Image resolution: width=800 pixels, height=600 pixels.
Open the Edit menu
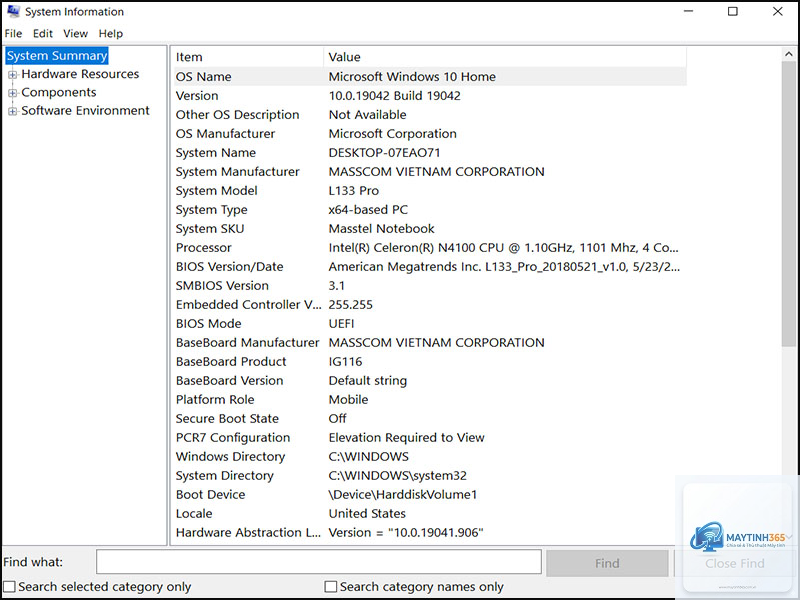pos(43,34)
